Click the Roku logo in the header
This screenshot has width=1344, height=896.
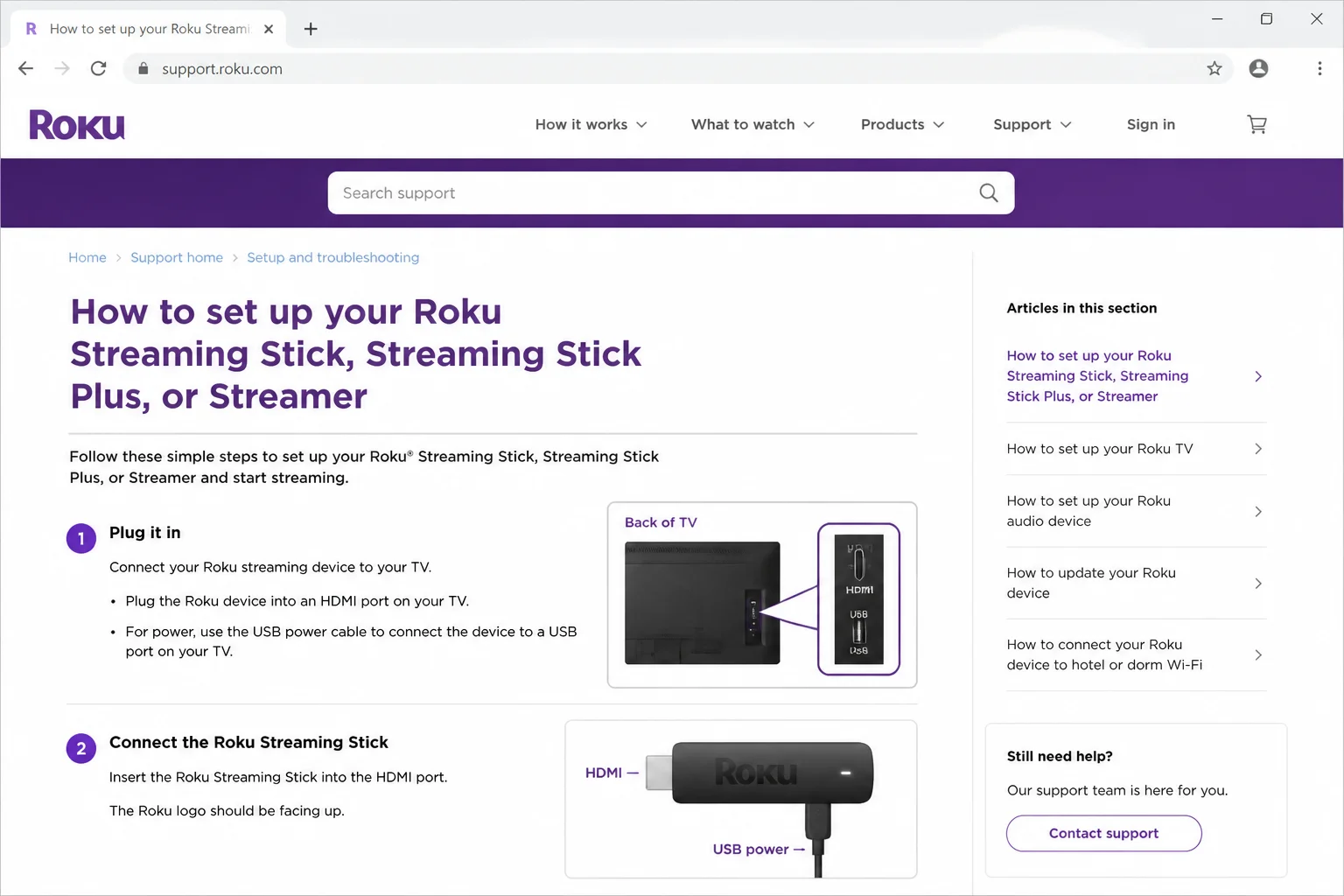point(77,125)
